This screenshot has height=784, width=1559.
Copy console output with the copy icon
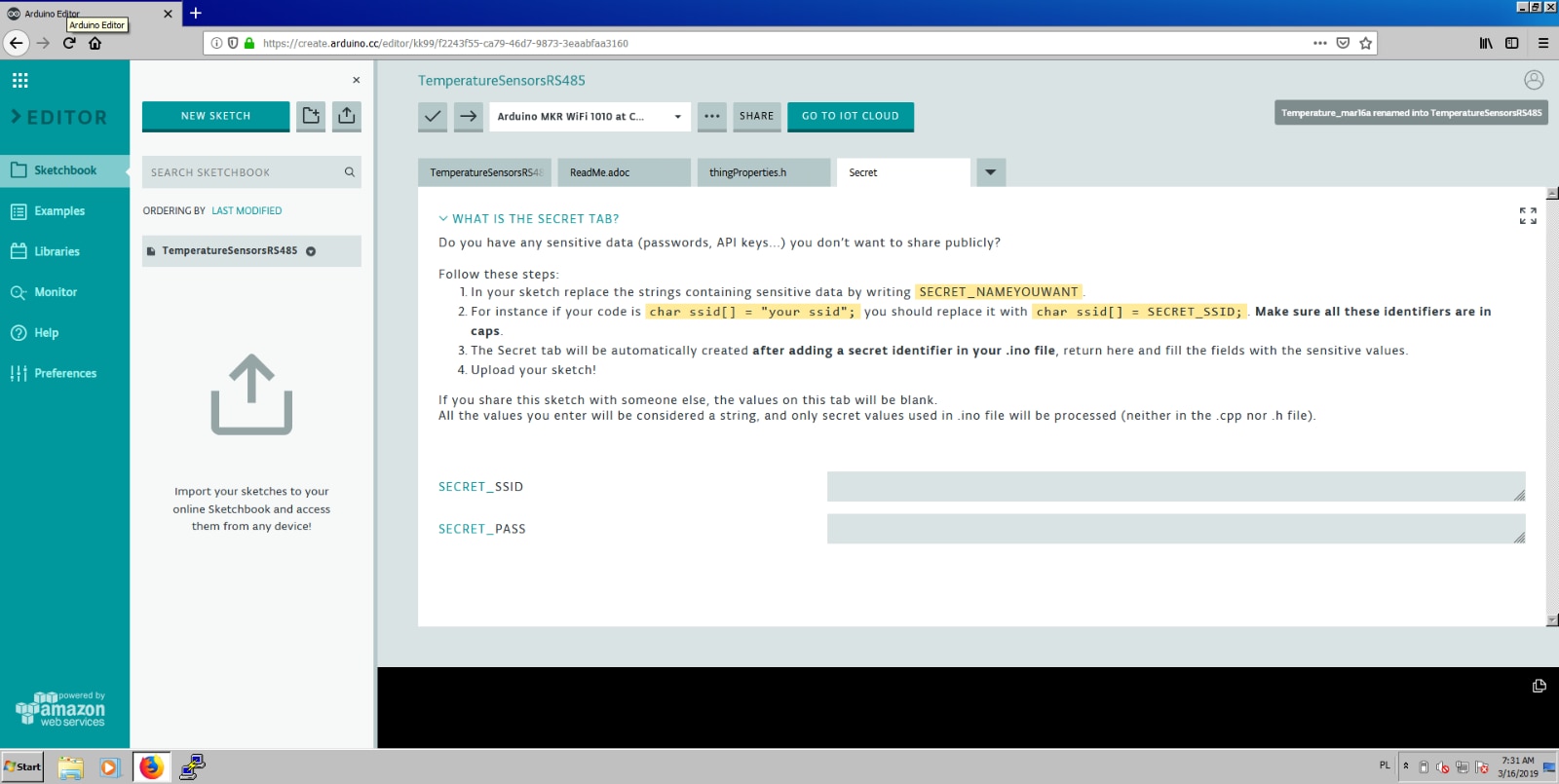[1540, 686]
